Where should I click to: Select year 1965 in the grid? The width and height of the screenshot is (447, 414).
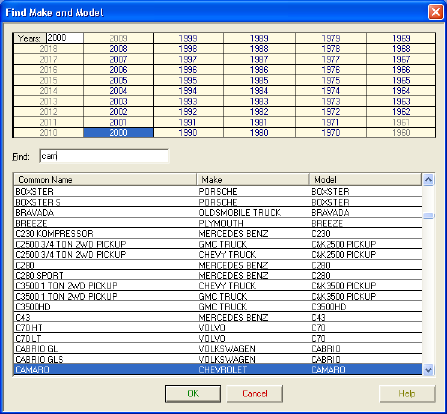[x=401, y=80]
